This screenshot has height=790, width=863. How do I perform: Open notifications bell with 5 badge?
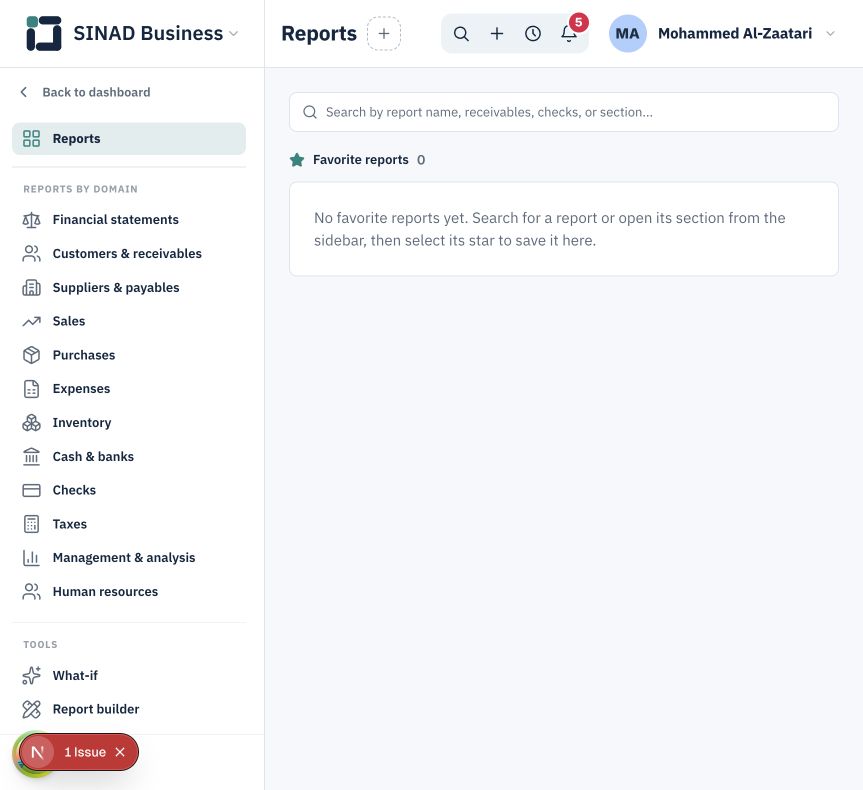[x=569, y=34]
